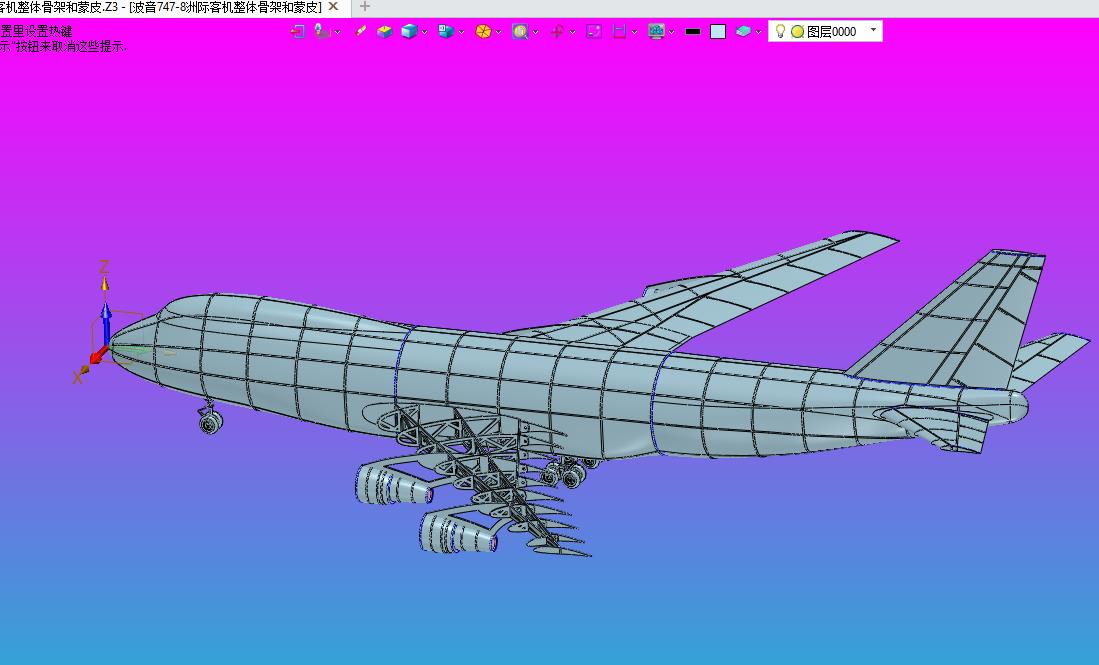This screenshot has width=1099, height=665.
Task: Click the magnifier inquiry icon
Action: click(x=520, y=32)
